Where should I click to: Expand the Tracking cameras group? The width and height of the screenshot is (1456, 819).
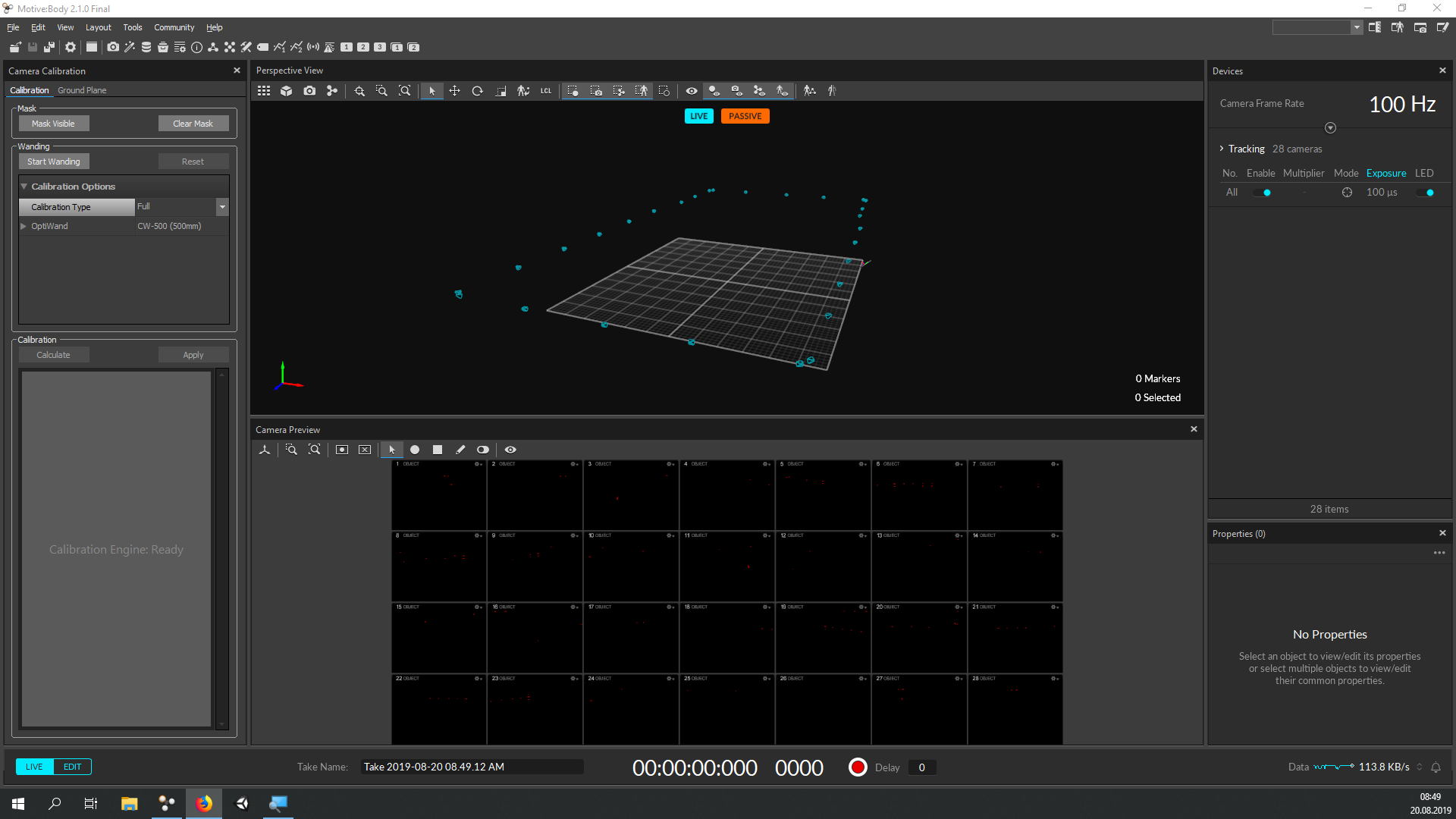tap(1222, 149)
